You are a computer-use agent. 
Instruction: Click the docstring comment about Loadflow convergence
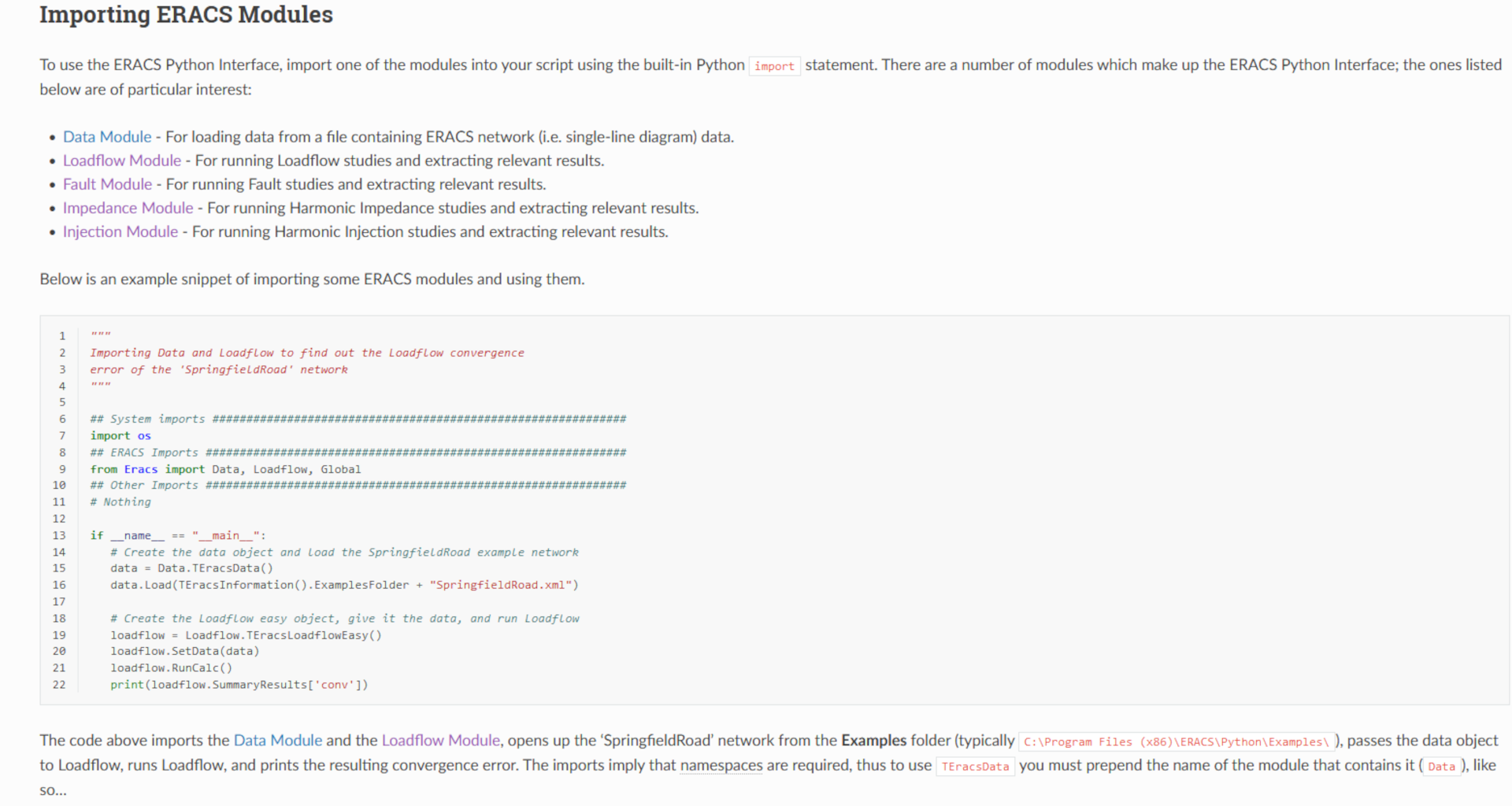tap(307, 353)
